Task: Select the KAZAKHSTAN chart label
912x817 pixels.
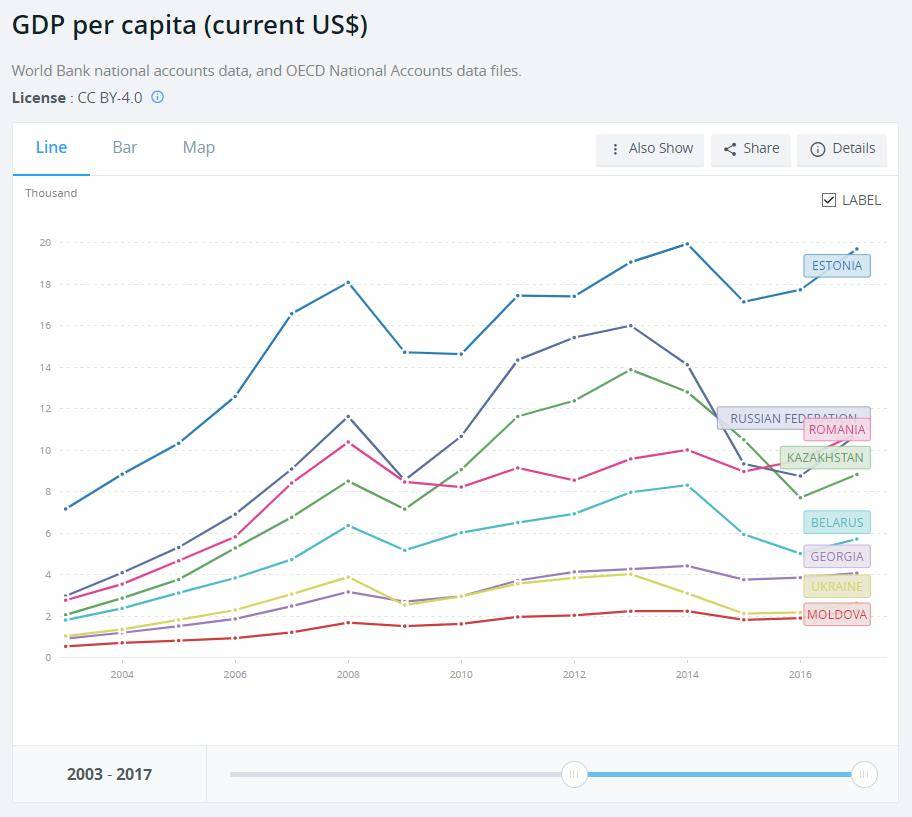Action: pos(824,458)
